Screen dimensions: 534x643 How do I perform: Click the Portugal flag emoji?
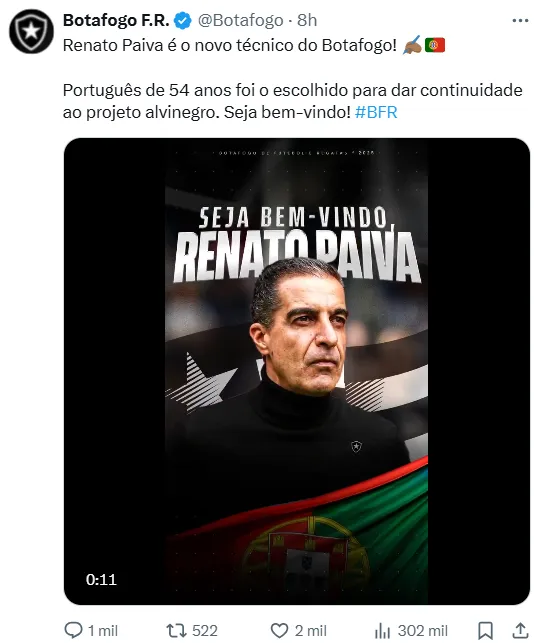point(435,45)
